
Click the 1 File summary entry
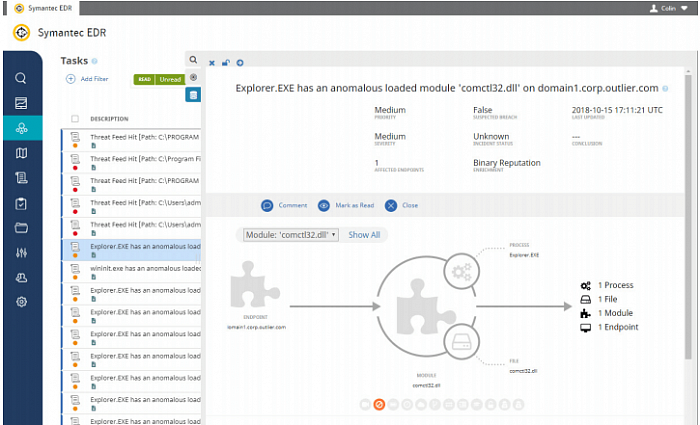599,299
